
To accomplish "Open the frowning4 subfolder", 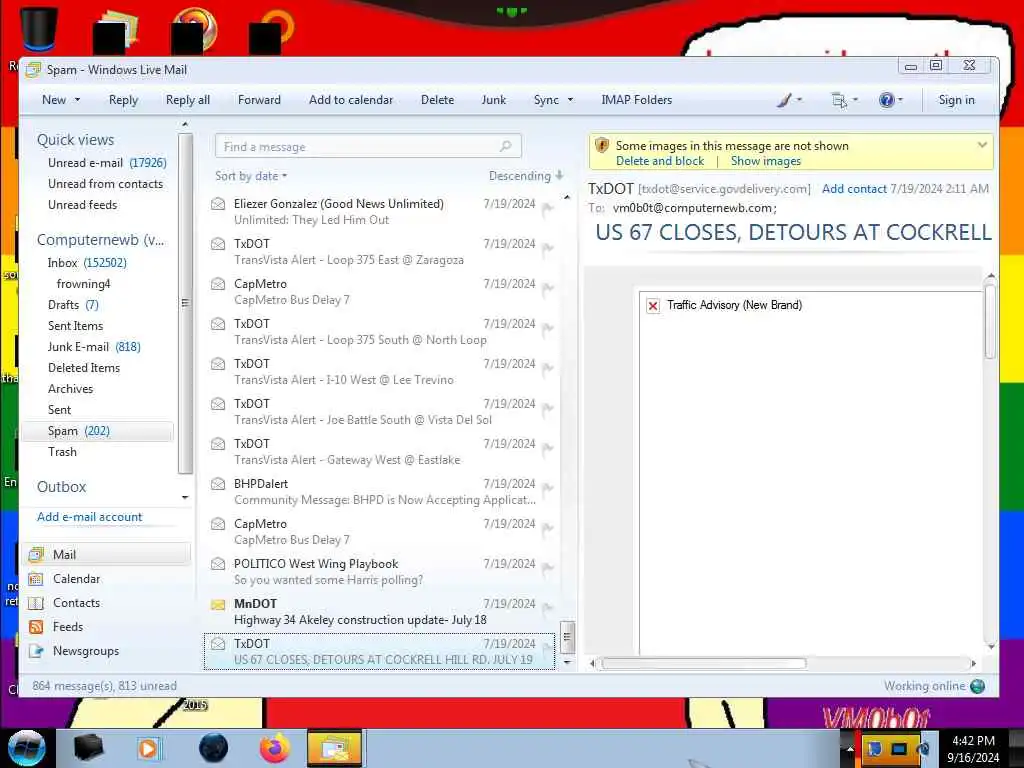I will tap(84, 283).
